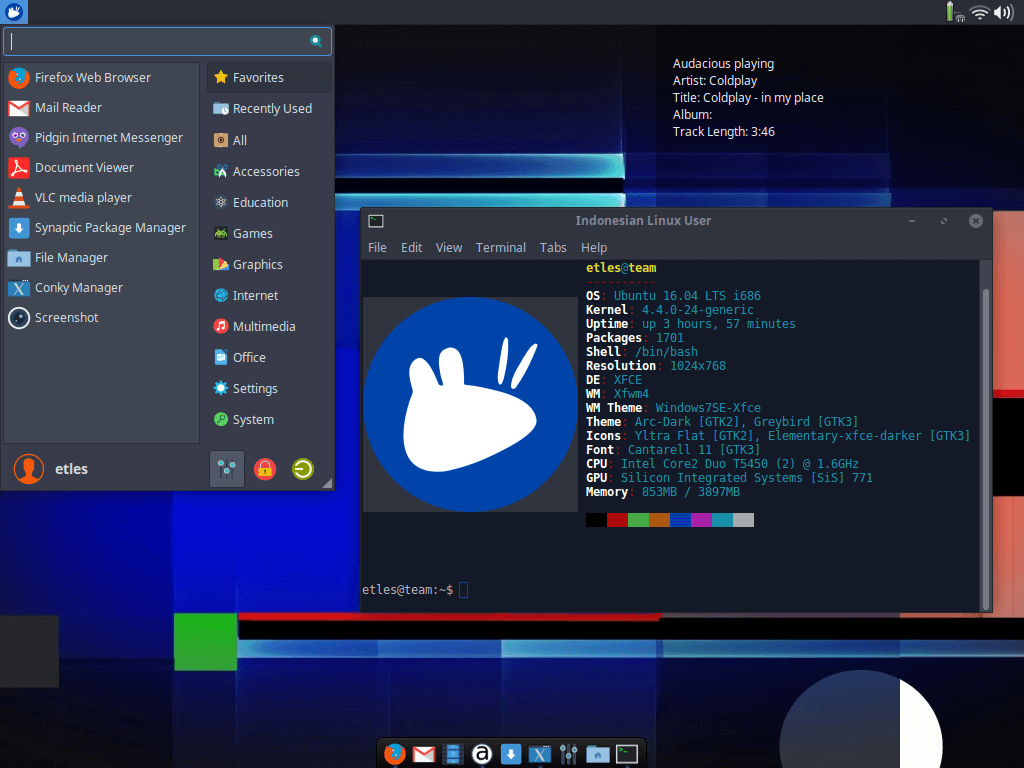Open the file manager icon in the dock

click(597, 754)
